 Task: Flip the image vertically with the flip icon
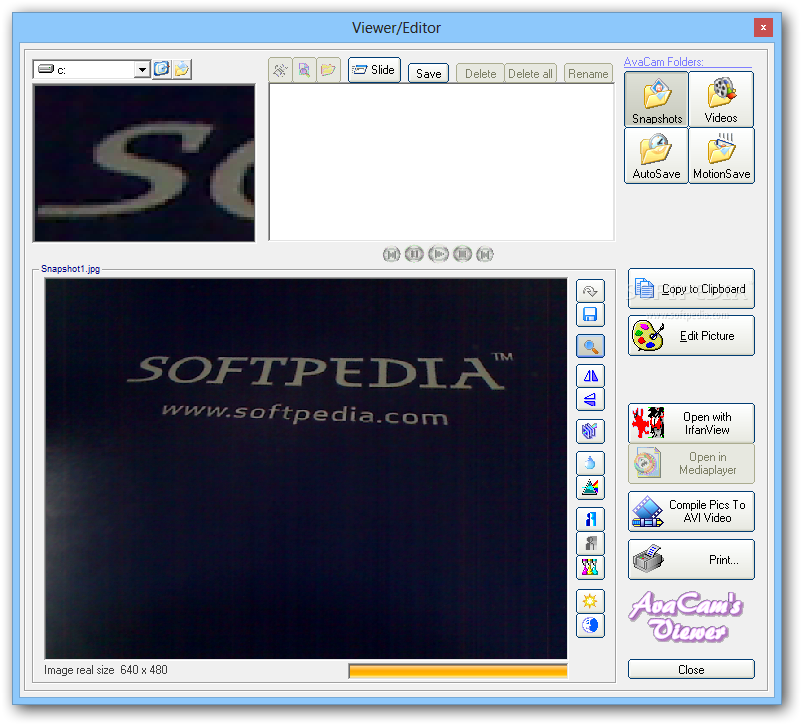pos(590,400)
